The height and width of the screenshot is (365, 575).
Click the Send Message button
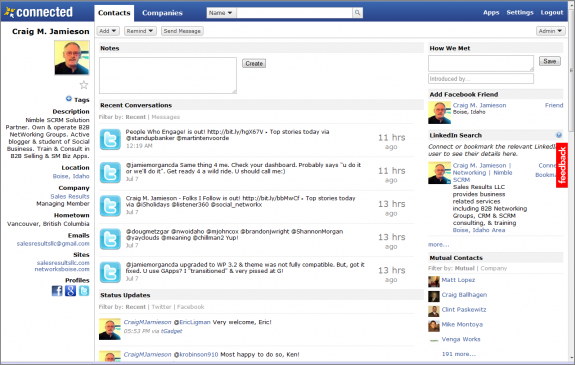click(182, 31)
